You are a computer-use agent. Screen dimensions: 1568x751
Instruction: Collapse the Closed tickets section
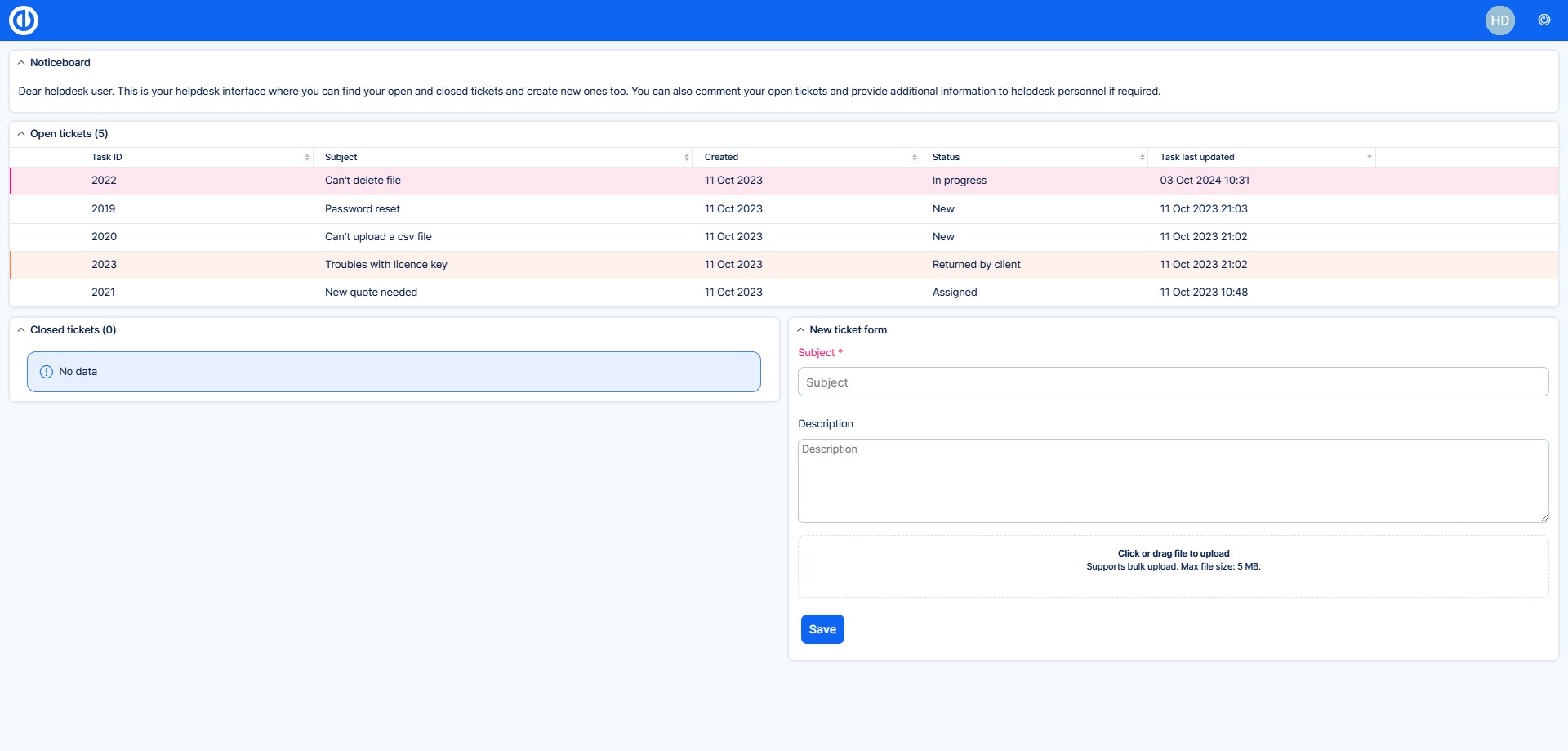[x=21, y=330]
